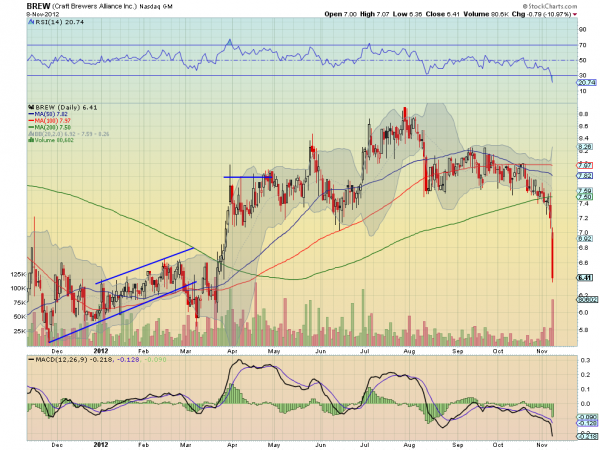
Task: Click the 6.92 price tag on the right axis
Action: (x=585, y=238)
